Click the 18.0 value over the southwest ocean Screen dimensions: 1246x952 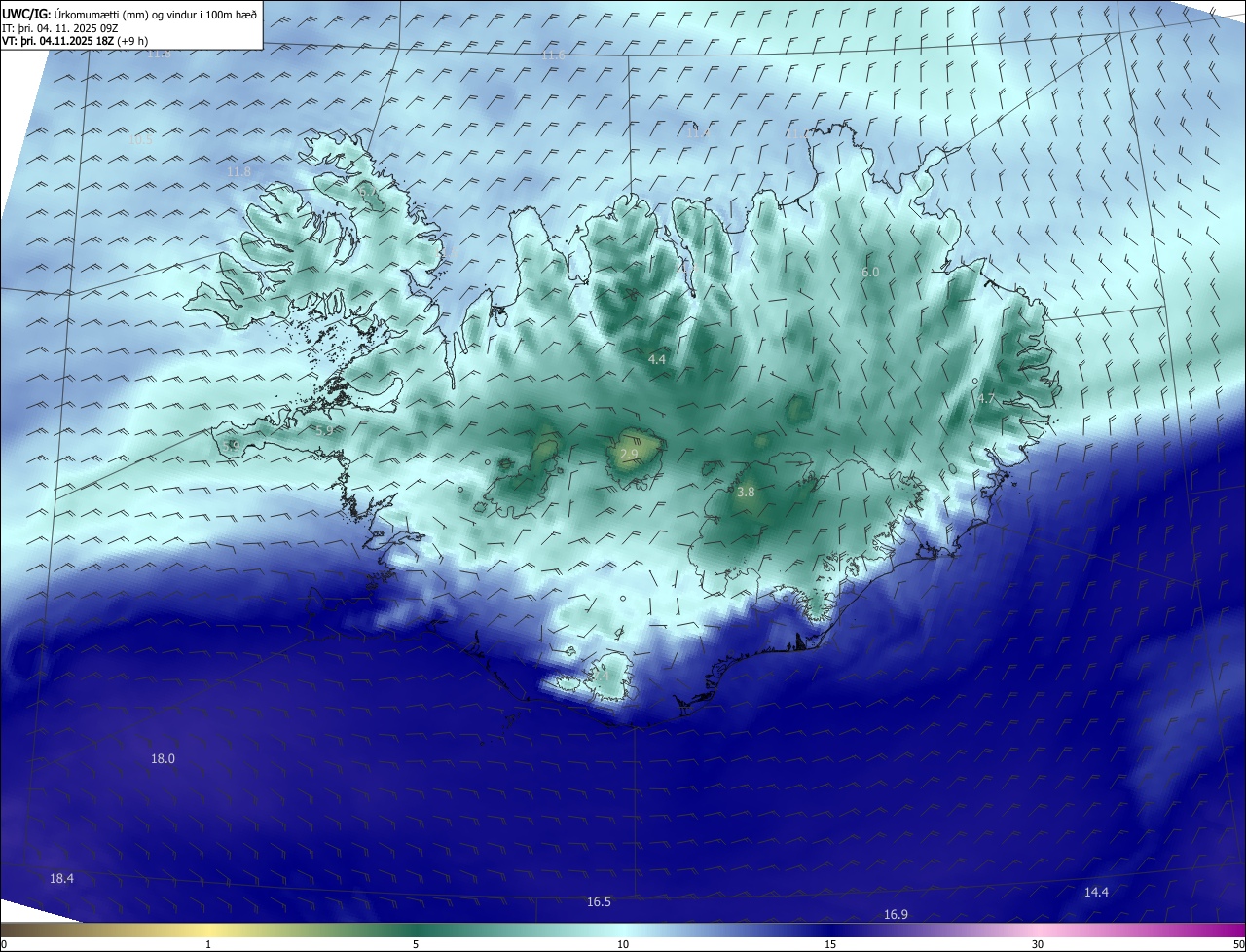click(163, 758)
